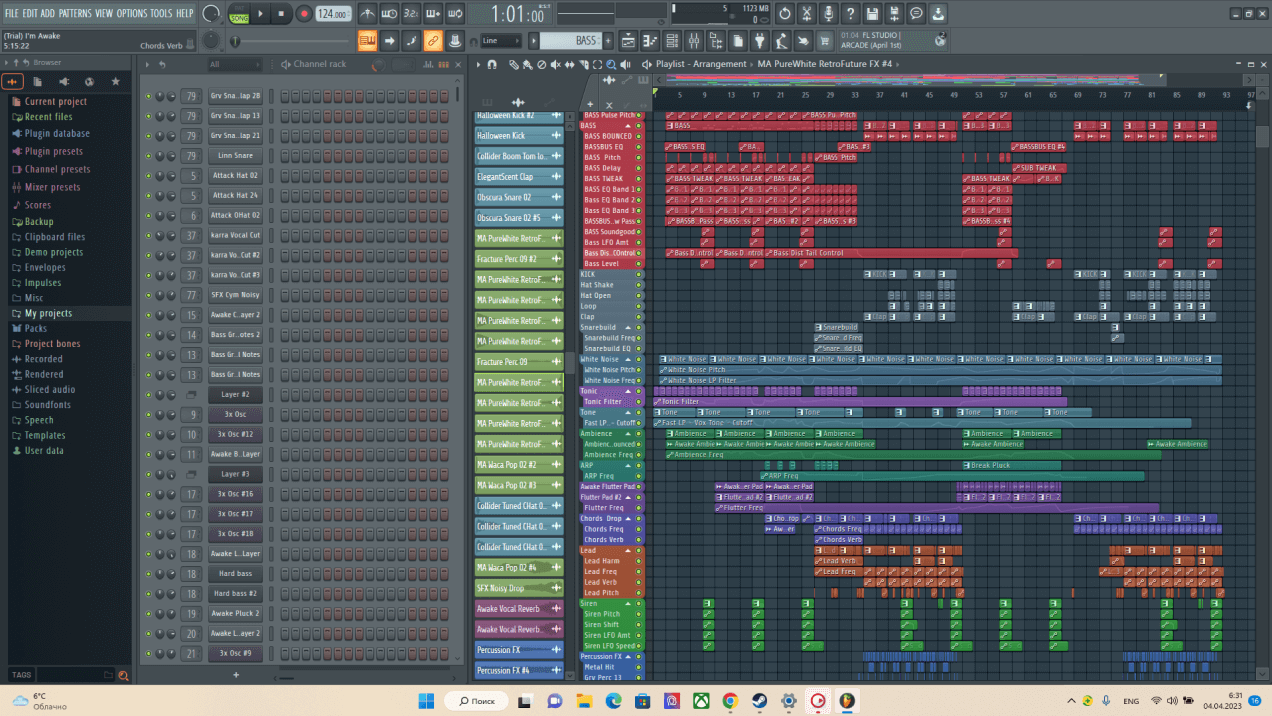Viewport: 1272px width, 716px height.
Task: Open the OPTIONS menu
Action: (x=131, y=14)
